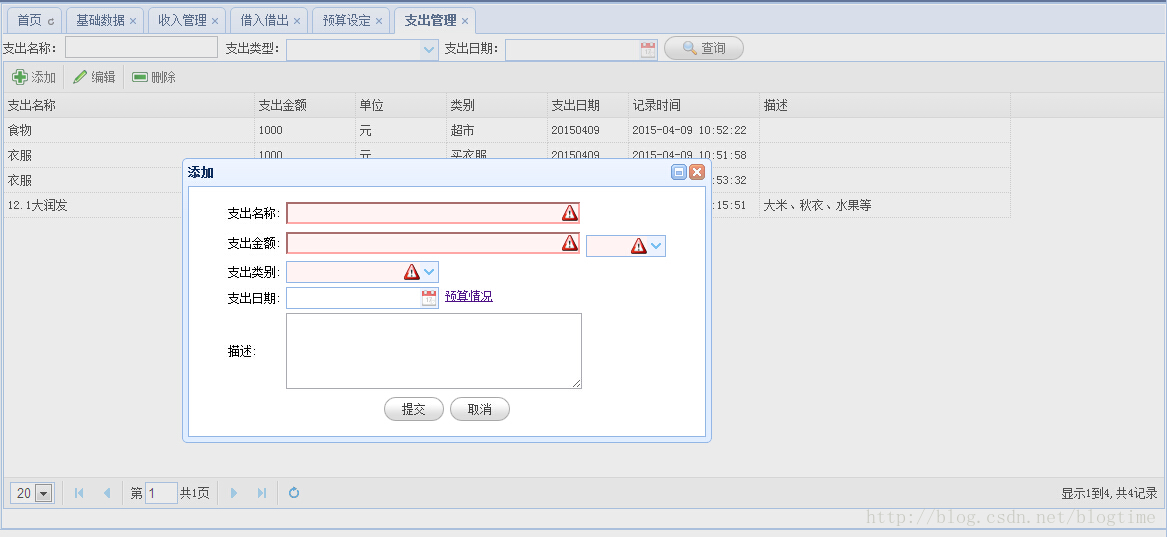The height and width of the screenshot is (537, 1167).
Task: Close the 预算设定 tab
Action: (379, 21)
